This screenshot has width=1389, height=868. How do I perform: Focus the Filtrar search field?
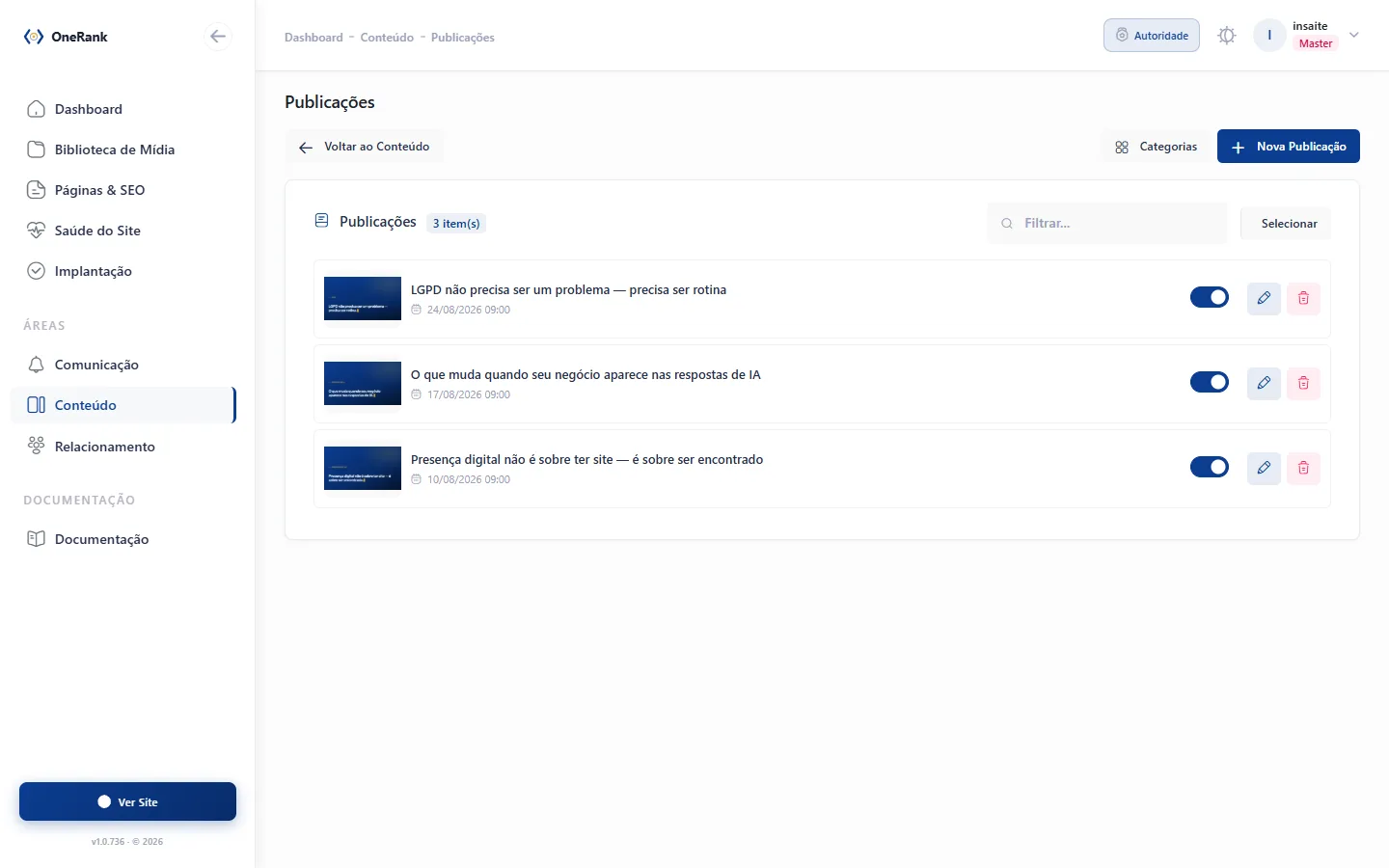pyautogui.click(x=1107, y=224)
